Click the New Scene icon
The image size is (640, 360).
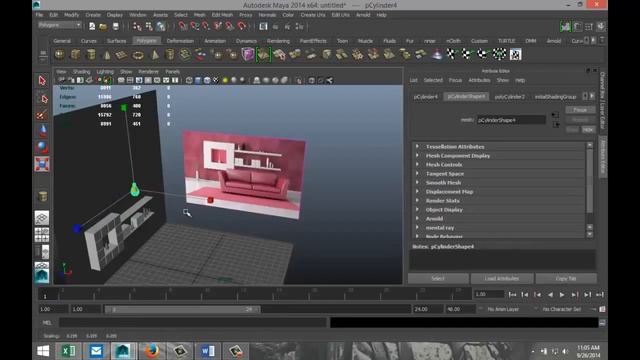click(x=92, y=27)
